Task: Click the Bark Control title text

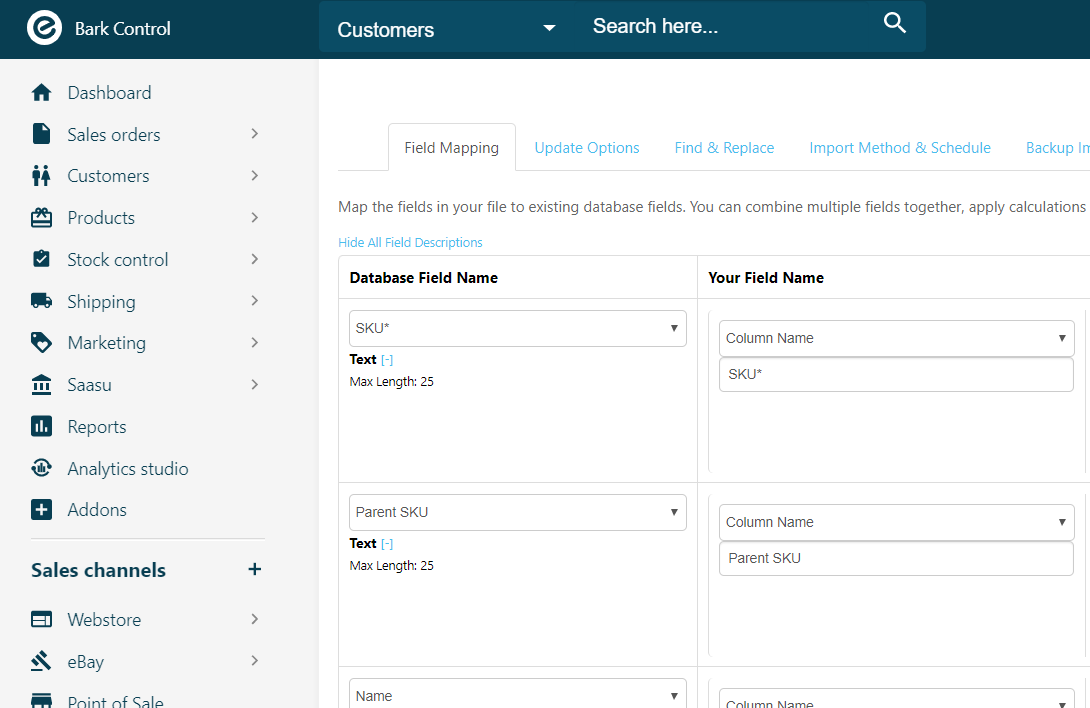Action: click(x=122, y=29)
